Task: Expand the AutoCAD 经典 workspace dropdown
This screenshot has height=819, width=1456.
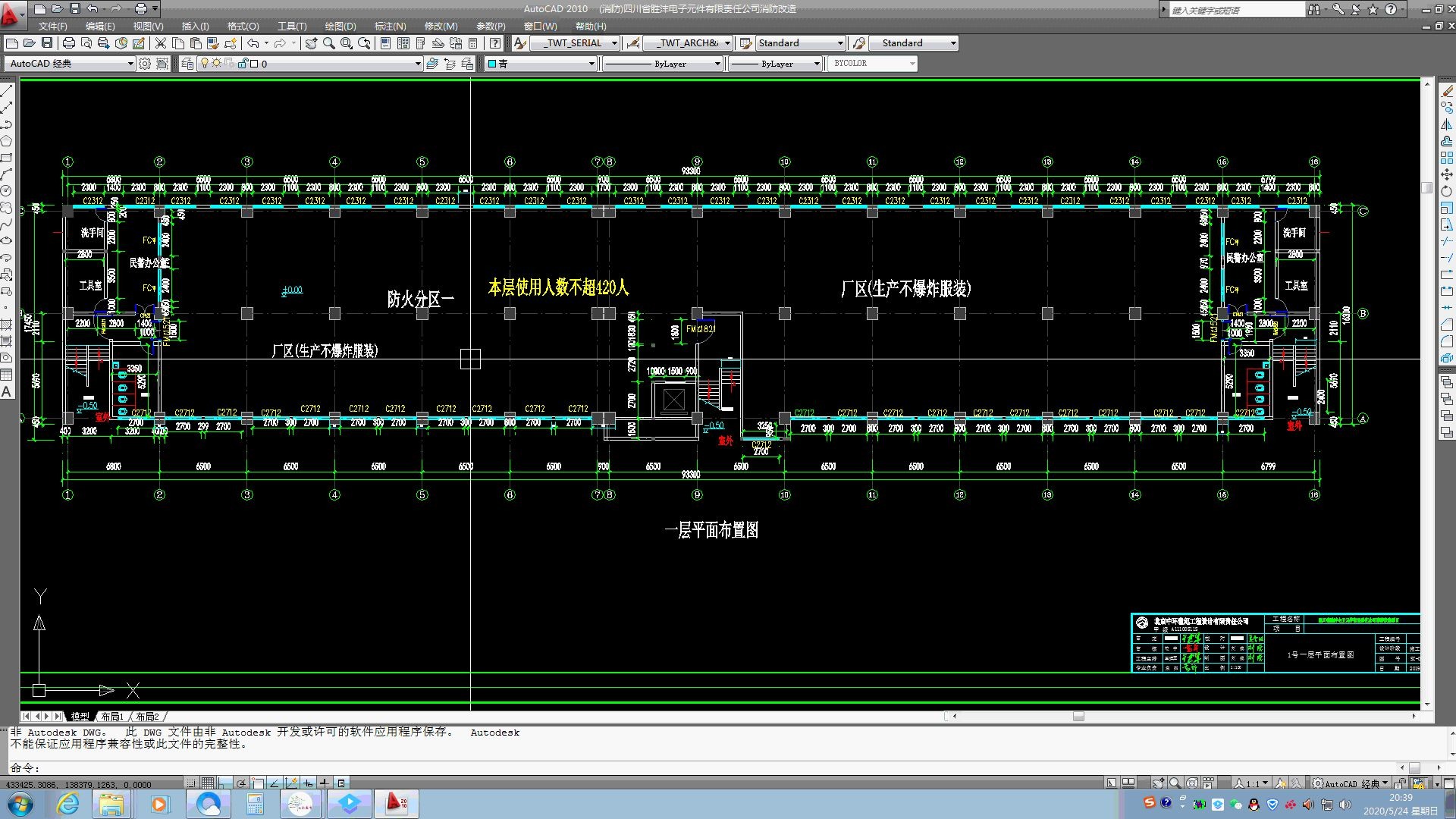Action: tap(130, 64)
